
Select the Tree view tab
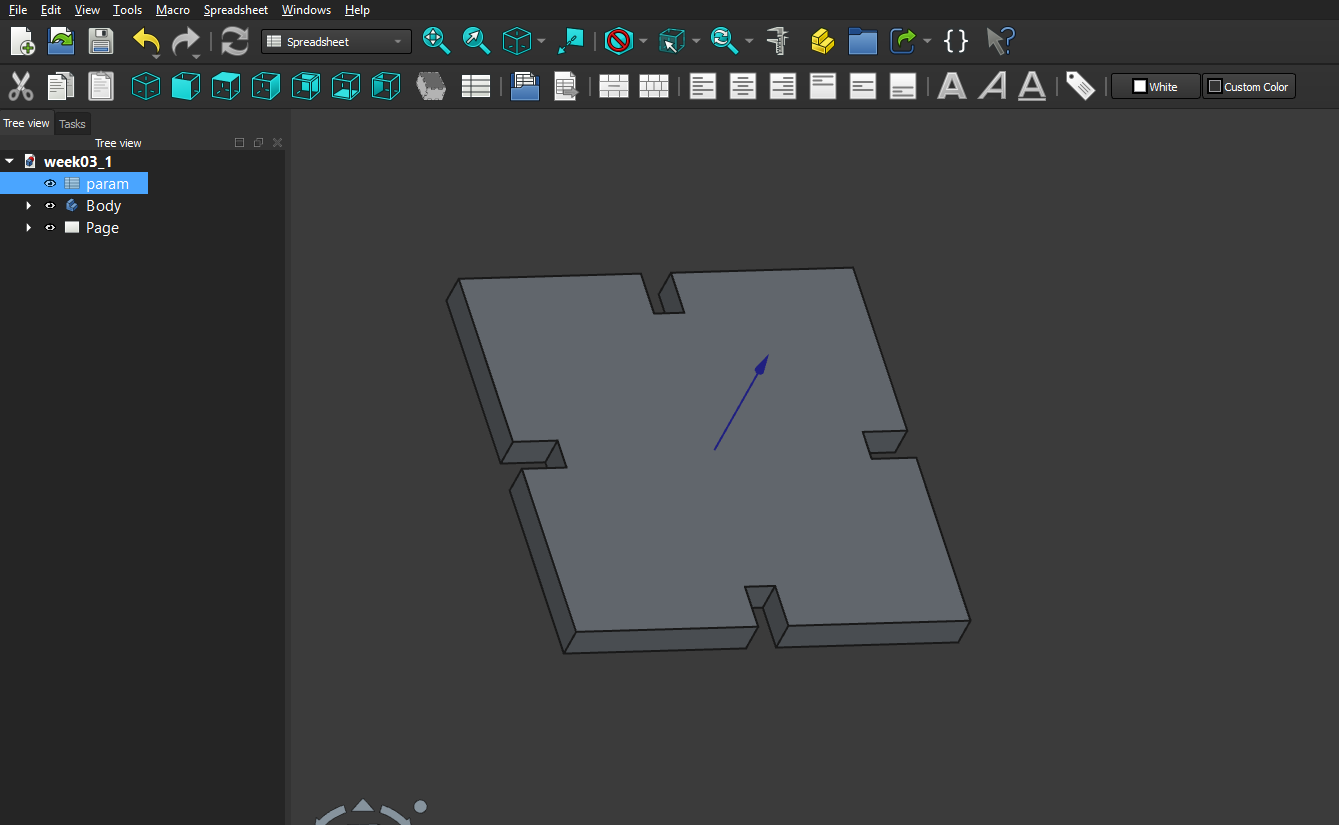(26, 123)
